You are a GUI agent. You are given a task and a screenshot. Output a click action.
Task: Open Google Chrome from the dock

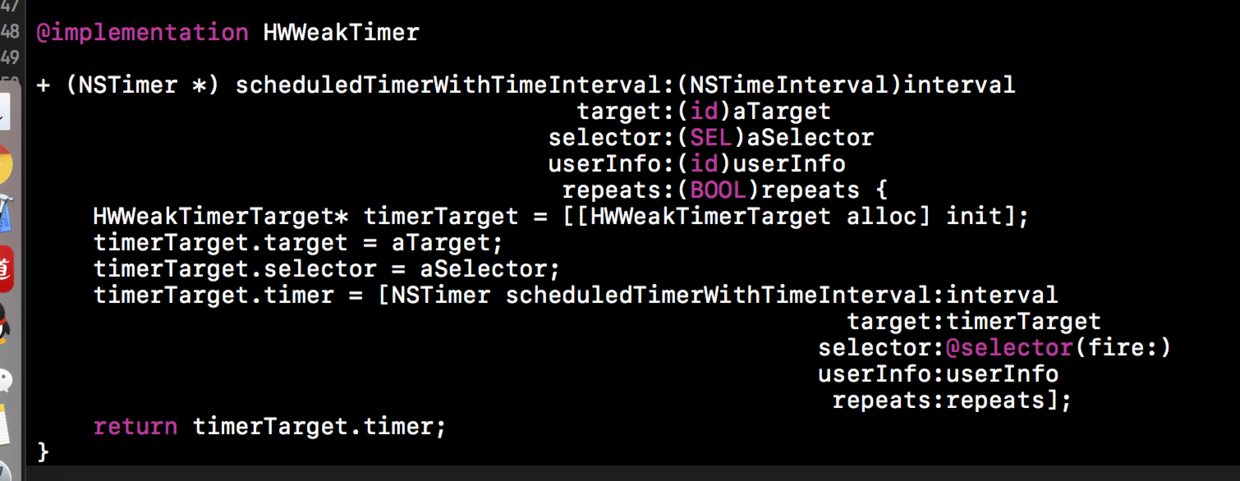(5, 165)
